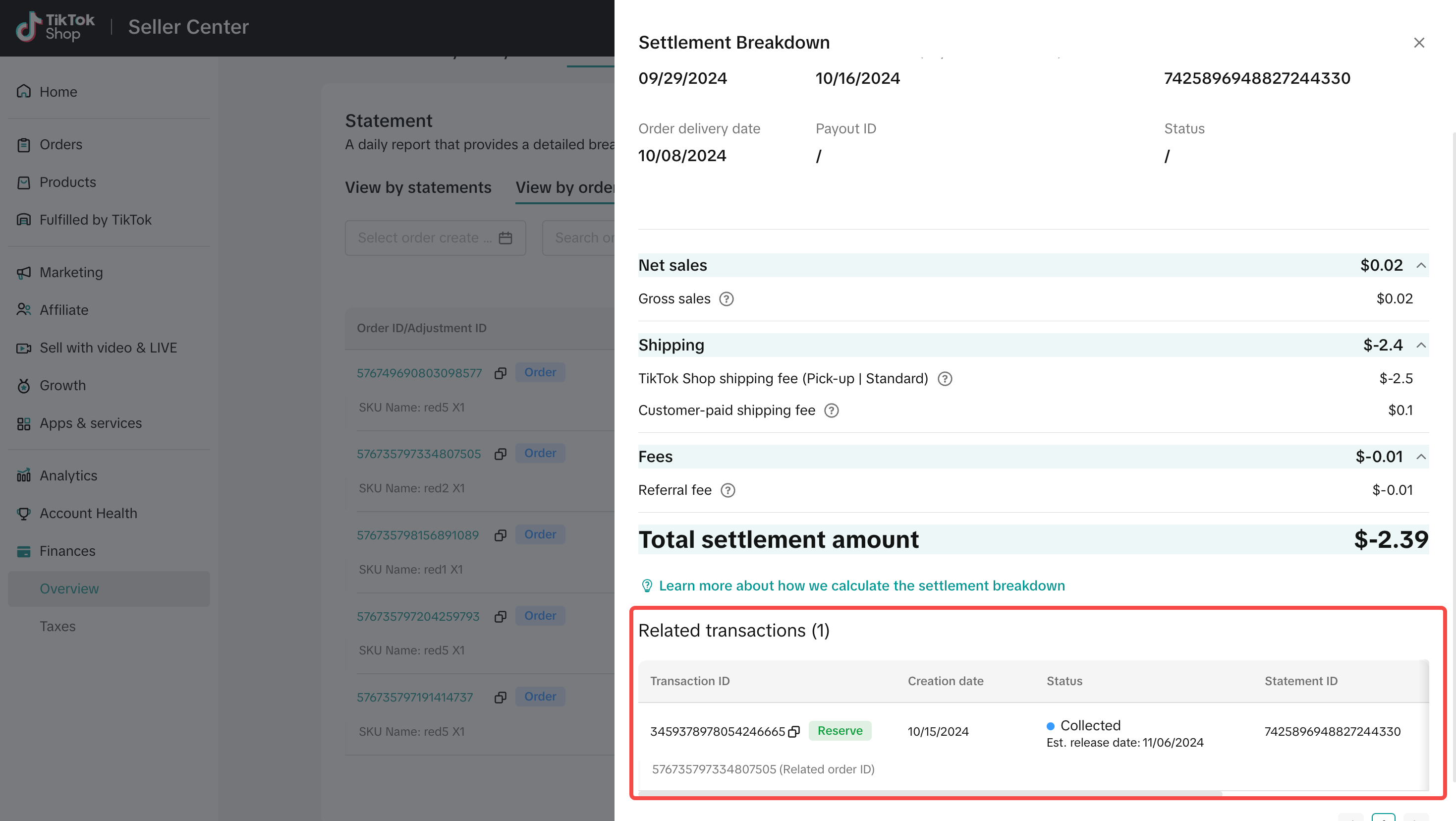Open the Finances menu in sidebar
This screenshot has width=1456, height=821.
67,551
